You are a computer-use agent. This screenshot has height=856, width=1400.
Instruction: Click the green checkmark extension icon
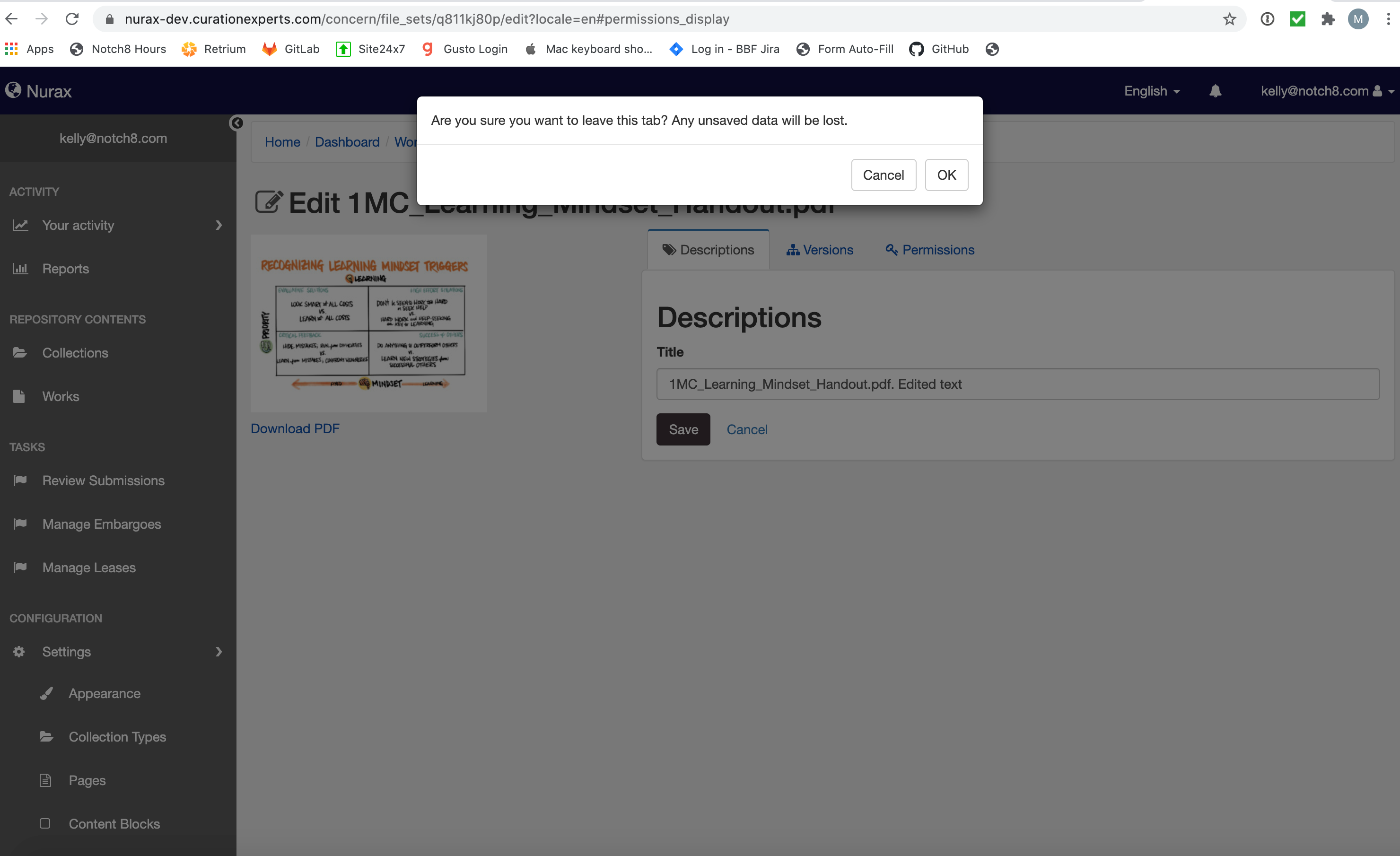1298,19
